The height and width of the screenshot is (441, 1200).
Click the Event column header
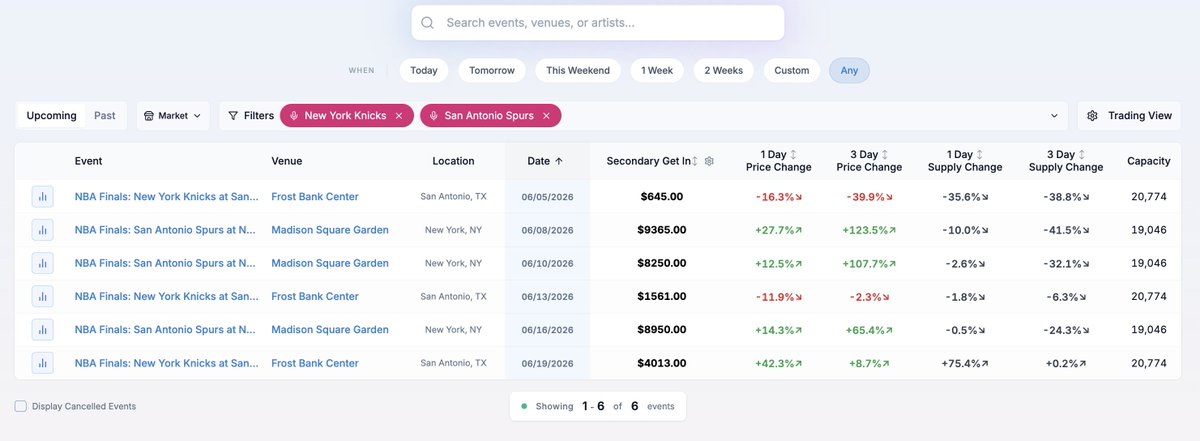coord(88,161)
